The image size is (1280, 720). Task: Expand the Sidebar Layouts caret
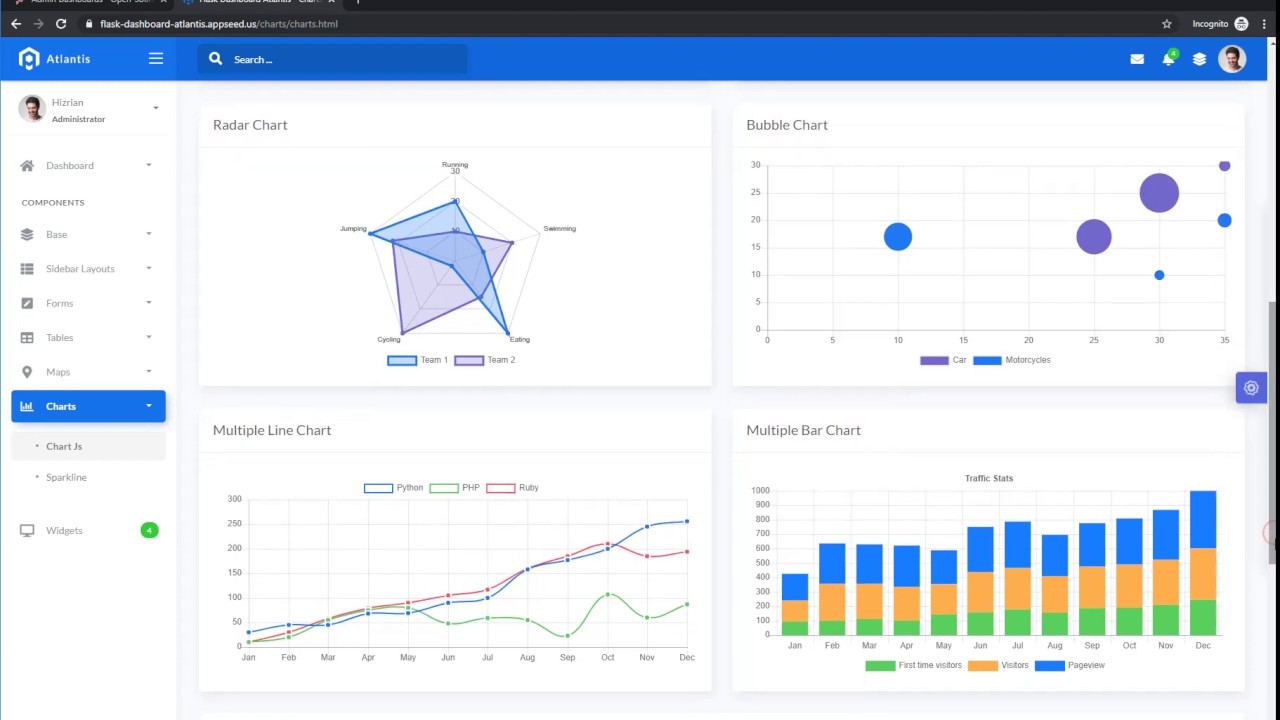tap(149, 268)
